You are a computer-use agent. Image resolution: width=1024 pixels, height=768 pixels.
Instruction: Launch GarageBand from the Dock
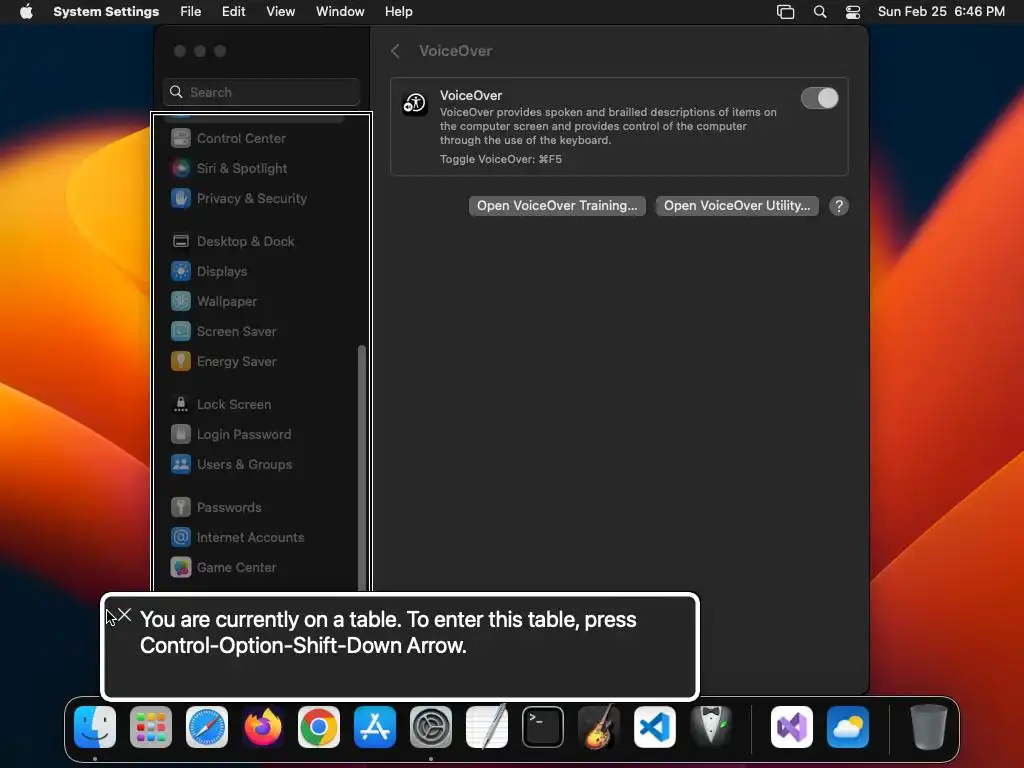point(599,728)
